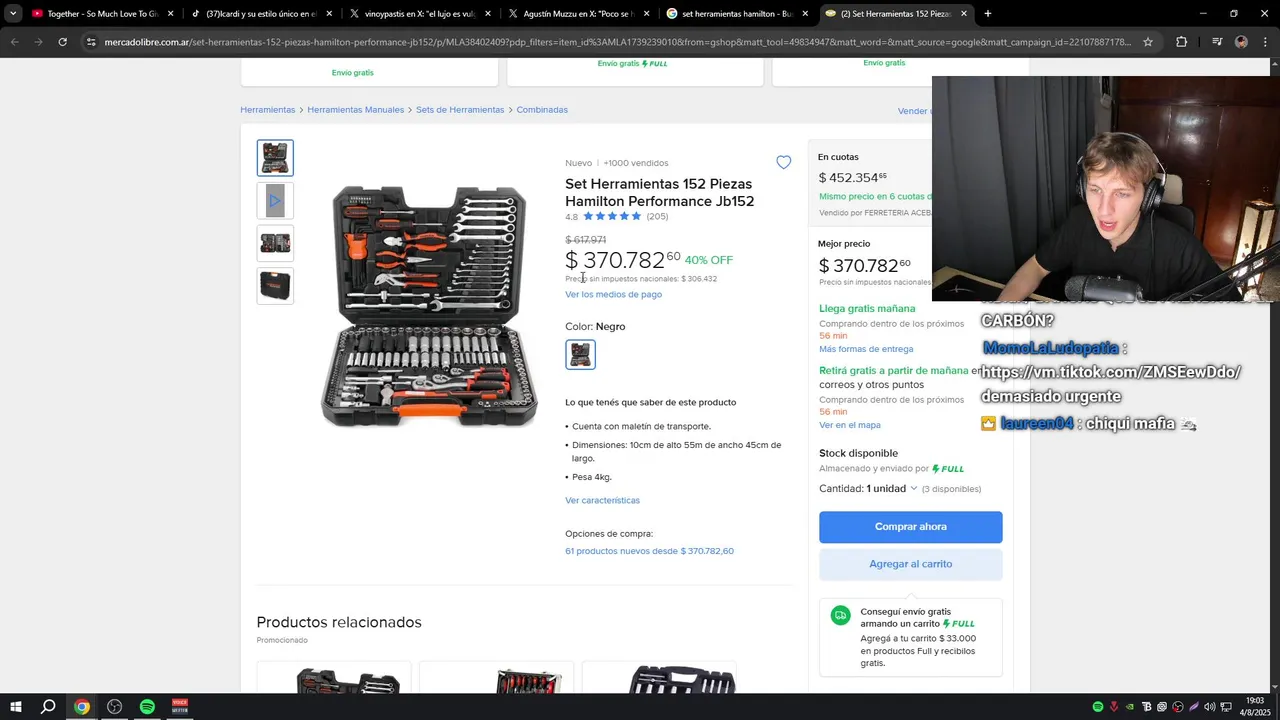The image size is (1280, 720).
Task: Switch to the vinoypastis en X tab
Action: click(x=419, y=14)
